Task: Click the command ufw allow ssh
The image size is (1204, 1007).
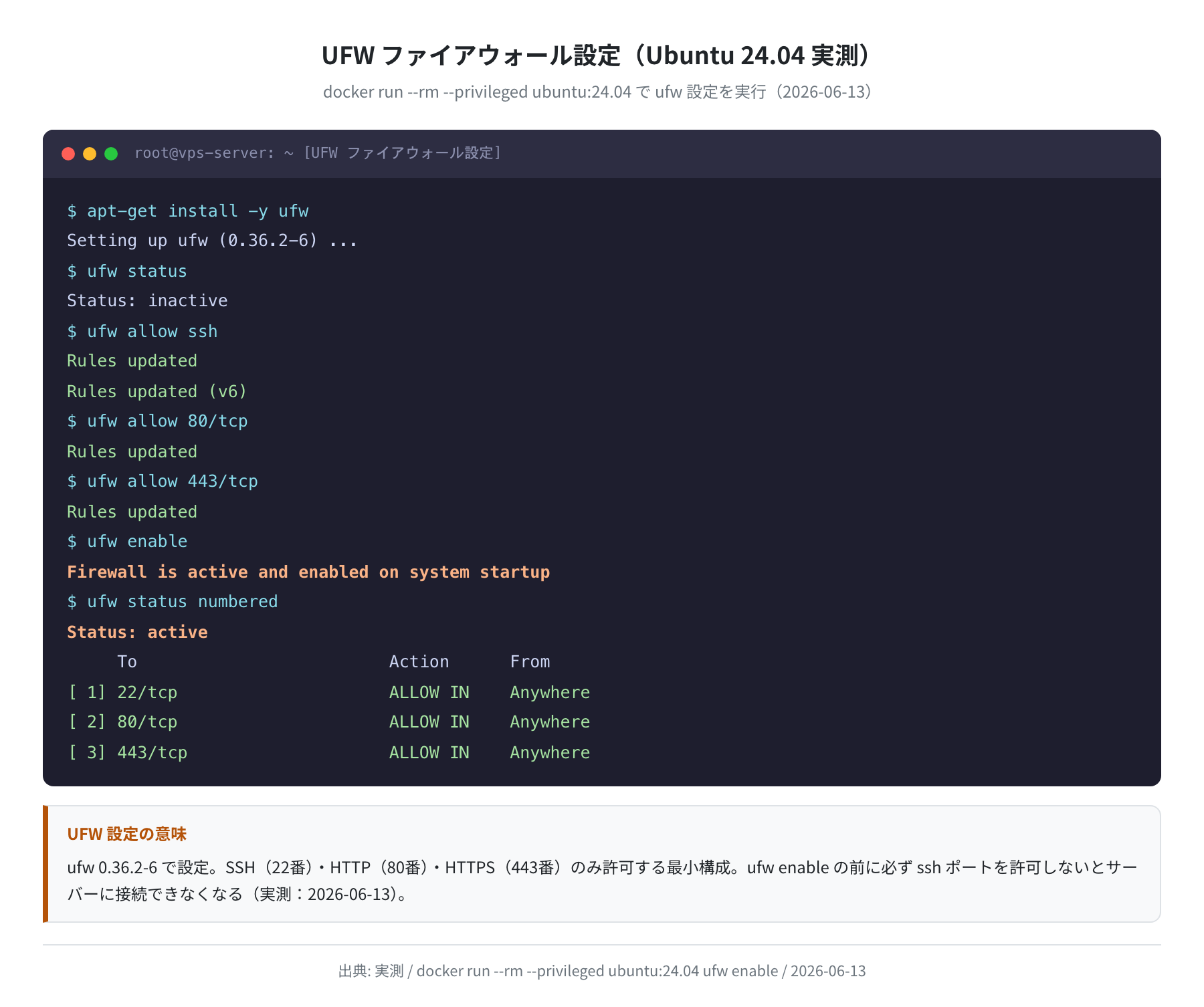Action: pos(142,332)
